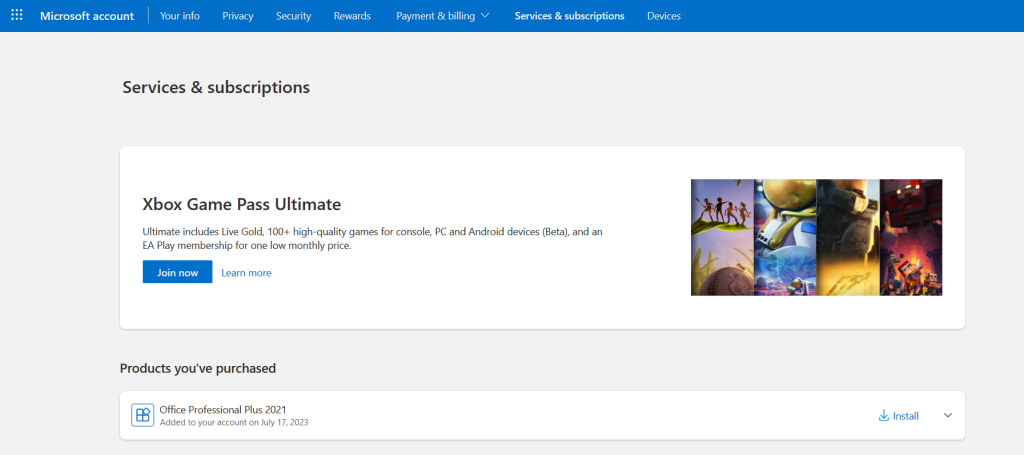
Task: Open the app launcher grid icon
Action: tap(17, 16)
